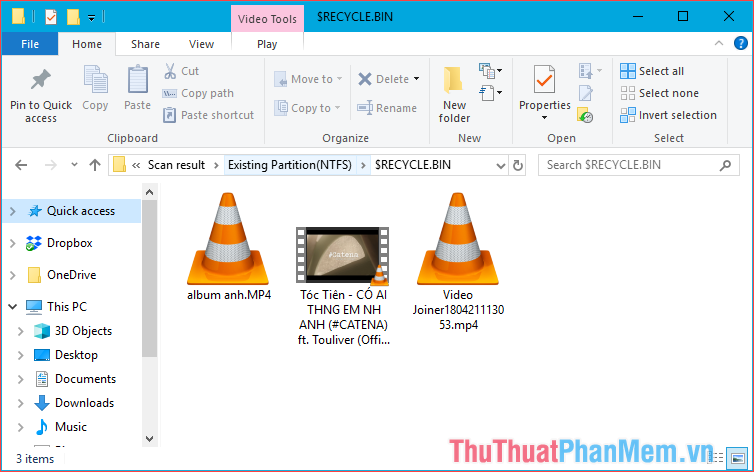This screenshot has height=472, width=754.
Task: Click Select none
Action: tap(660, 93)
